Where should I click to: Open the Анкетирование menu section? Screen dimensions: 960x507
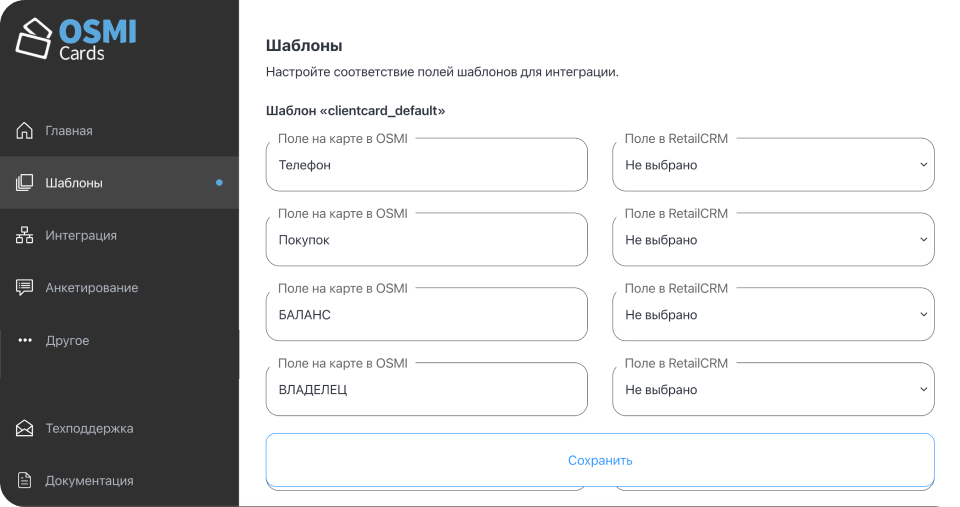(91, 288)
